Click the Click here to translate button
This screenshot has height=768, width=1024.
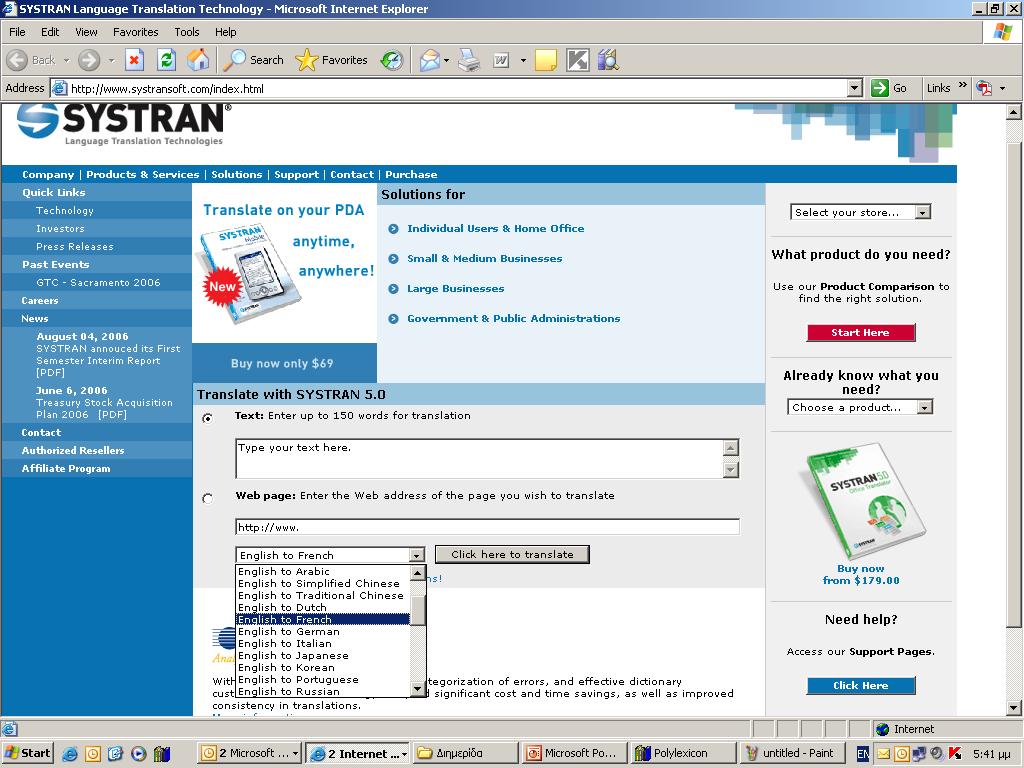pyautogui.click(x=512, y=554)
